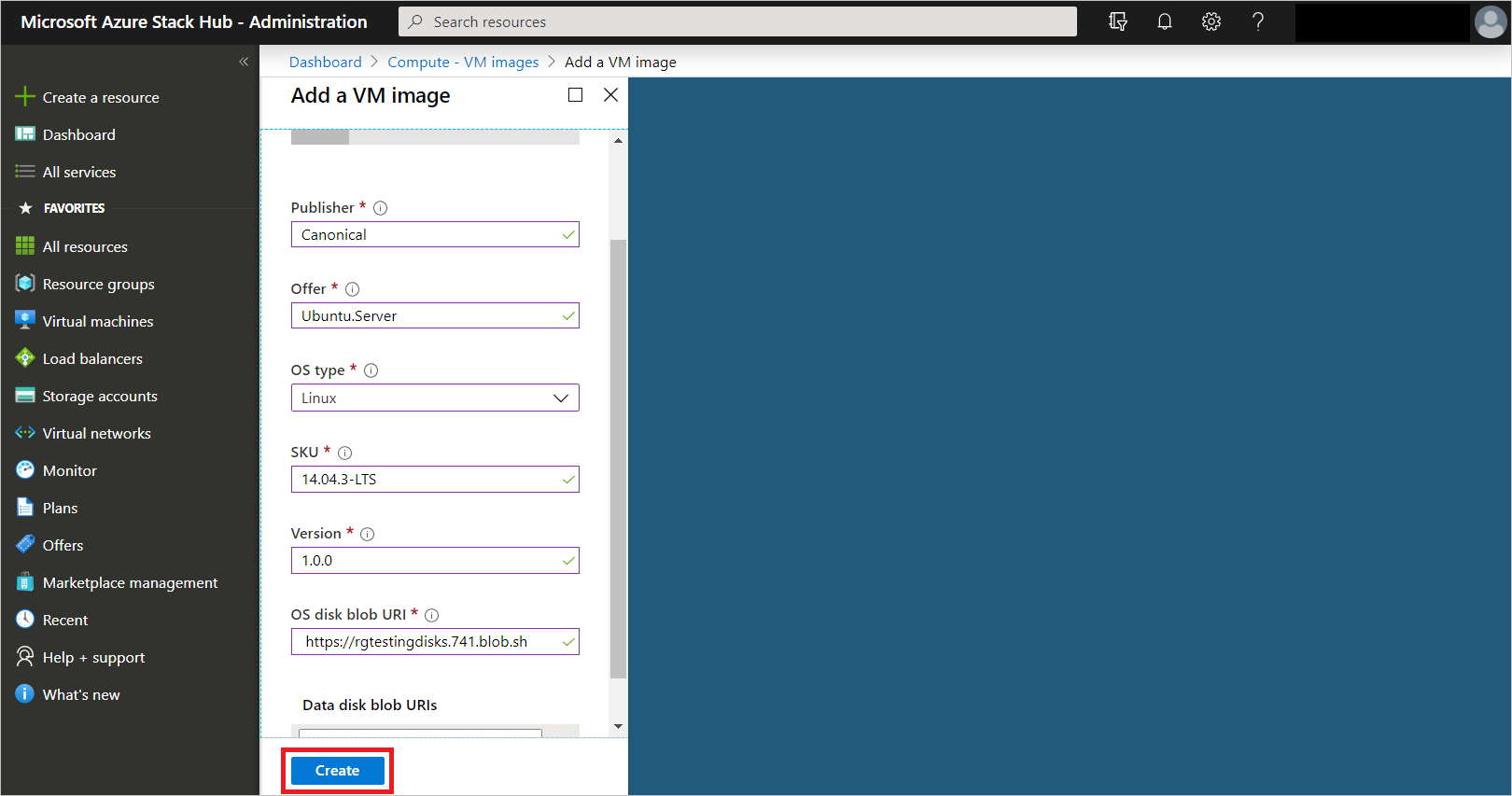Navigate to Dashboard breadcrumb link
The image size is (1512, 796).
click(325, 62)
